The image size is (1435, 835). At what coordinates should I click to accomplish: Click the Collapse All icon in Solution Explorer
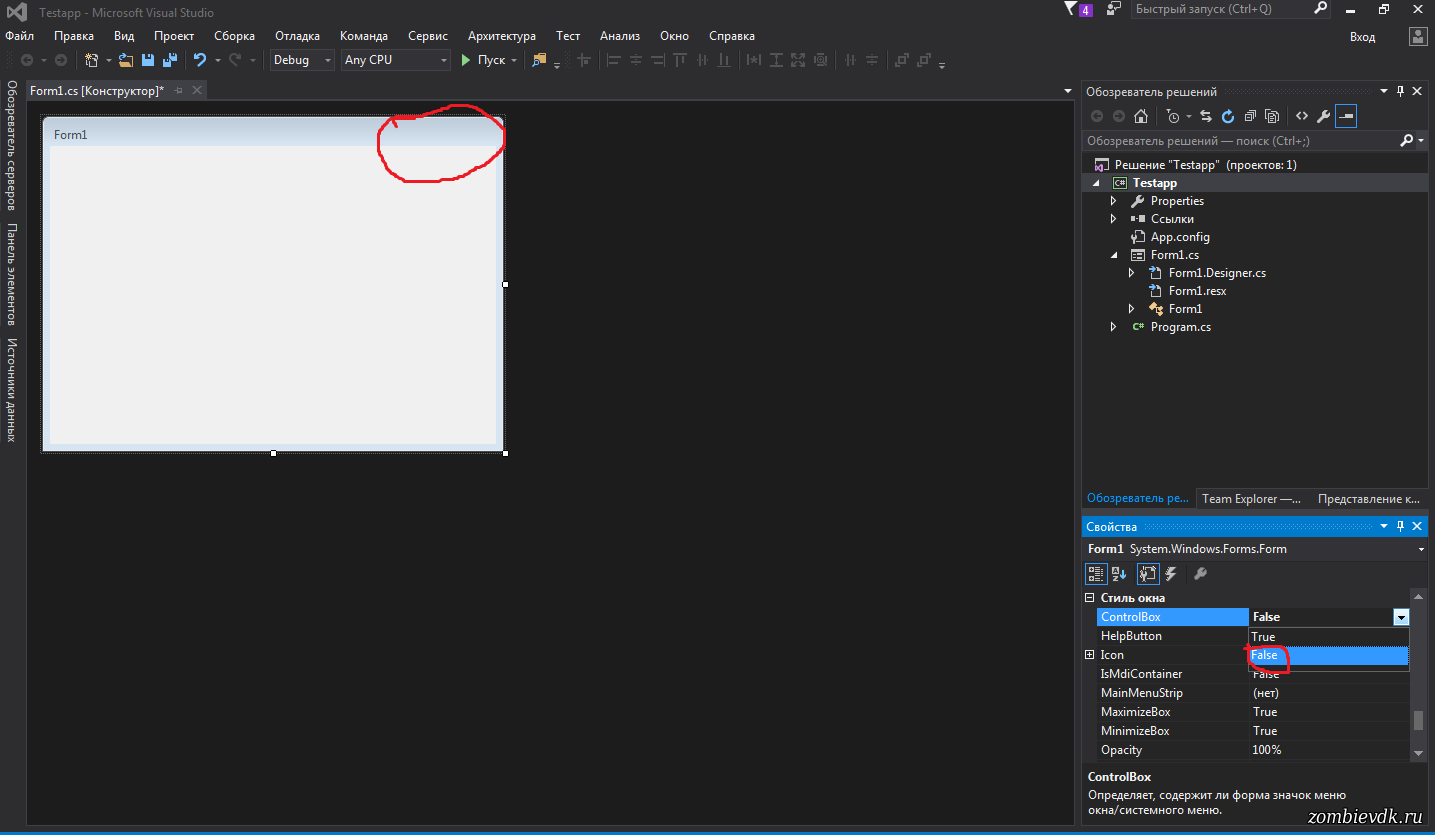pos(1250,116)
